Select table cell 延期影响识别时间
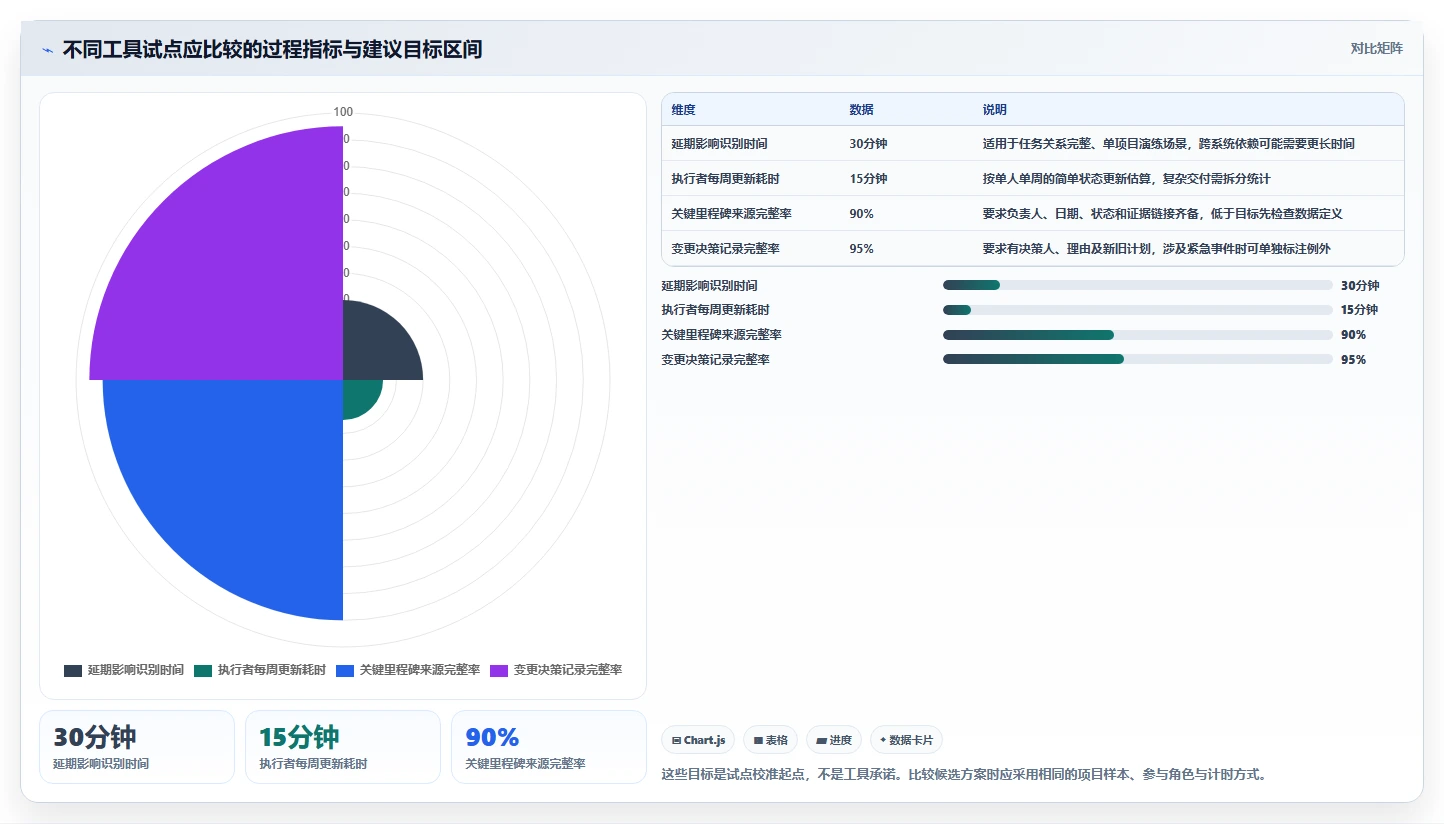This screenshot has height=824, width=1444. point(720,144)
